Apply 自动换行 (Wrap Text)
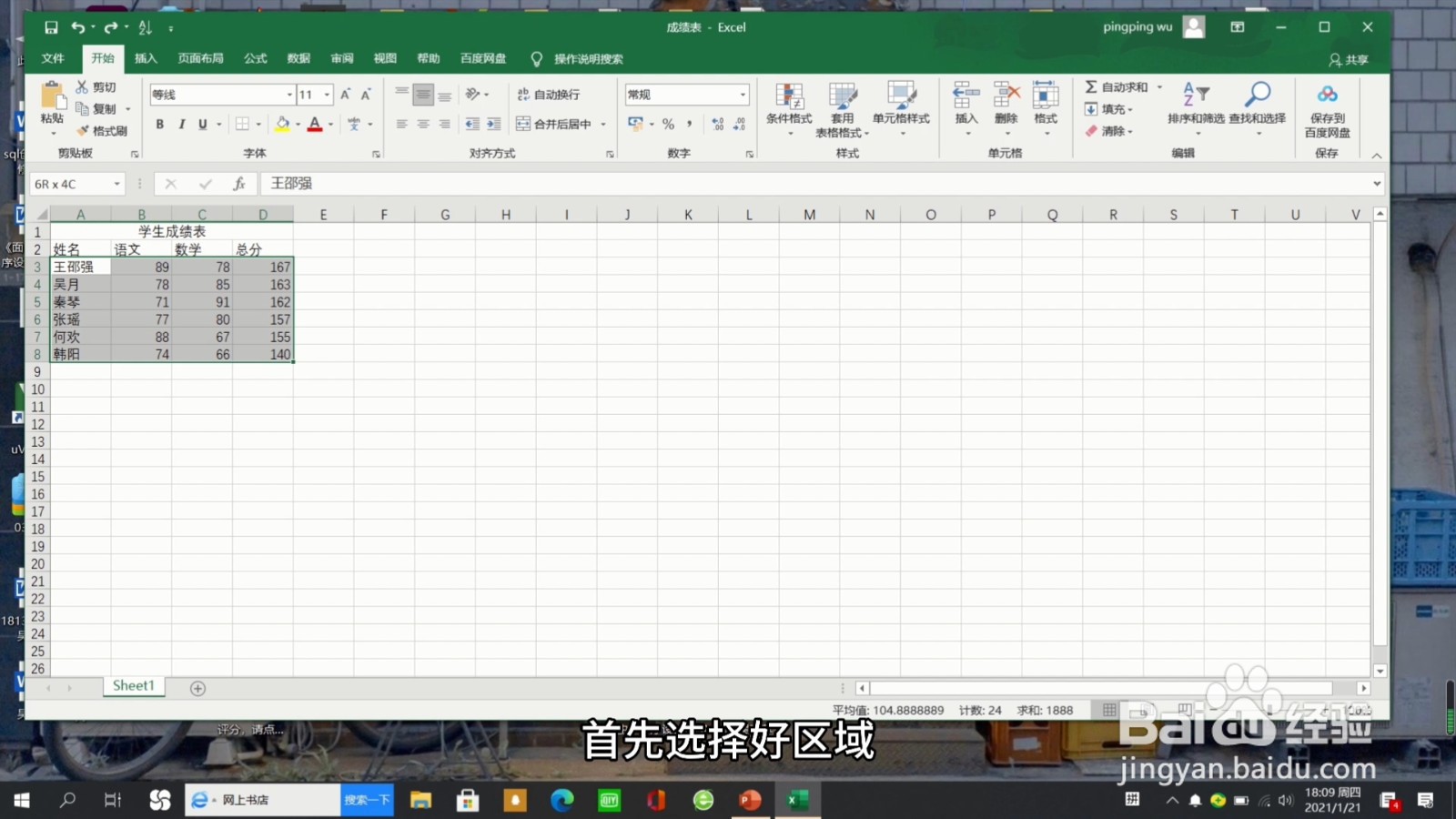 [546, 94]
